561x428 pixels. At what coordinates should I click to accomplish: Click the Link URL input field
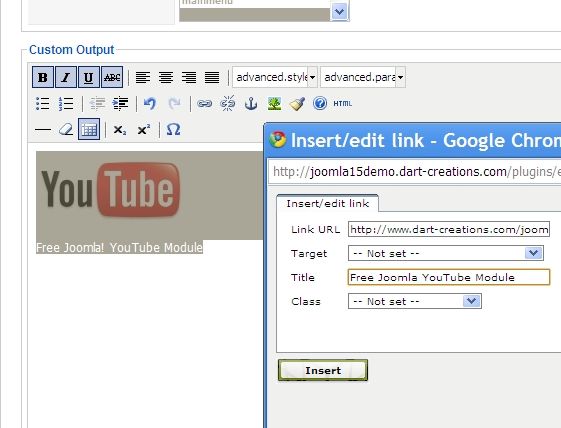pos(449,229)
